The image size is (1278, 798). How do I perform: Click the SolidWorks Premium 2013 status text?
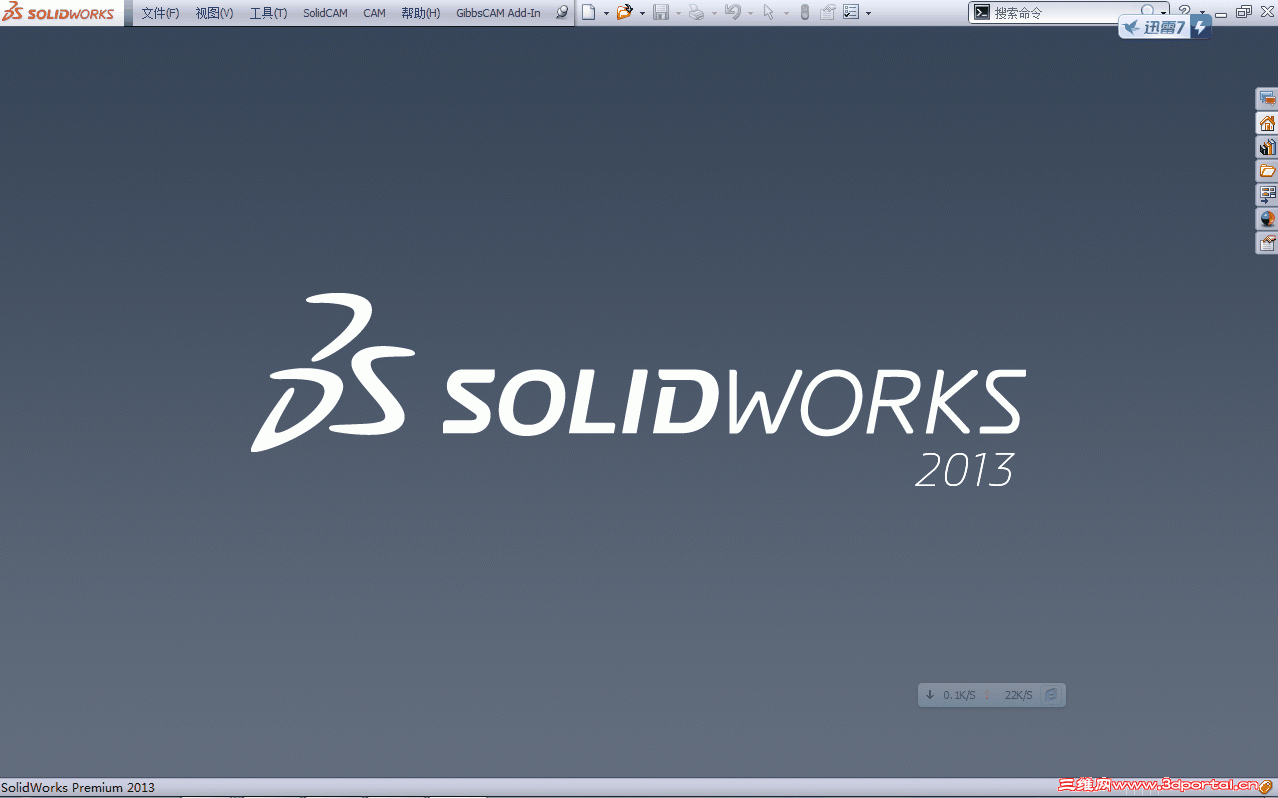(78, 788)
